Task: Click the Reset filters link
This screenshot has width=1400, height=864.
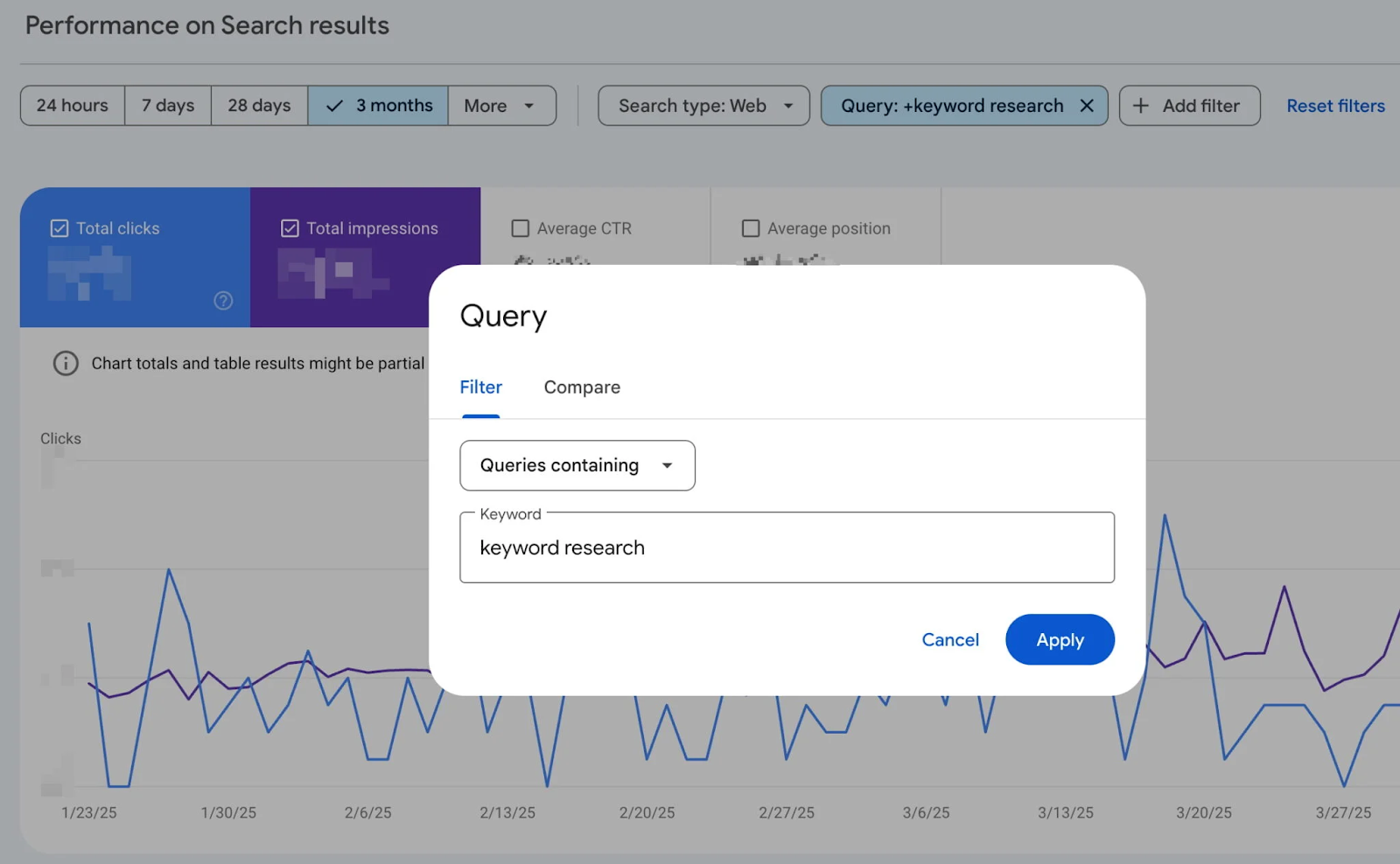Action: pos(1334,105)
